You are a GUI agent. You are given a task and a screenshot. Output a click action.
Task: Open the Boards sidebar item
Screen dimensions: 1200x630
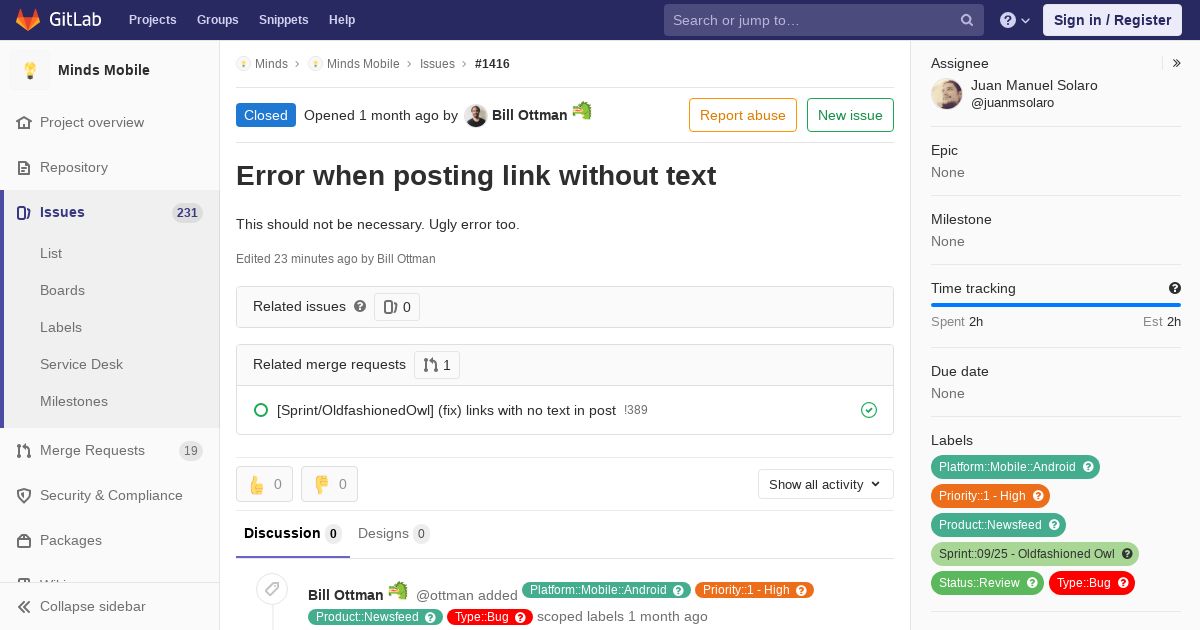pos(62,290)
